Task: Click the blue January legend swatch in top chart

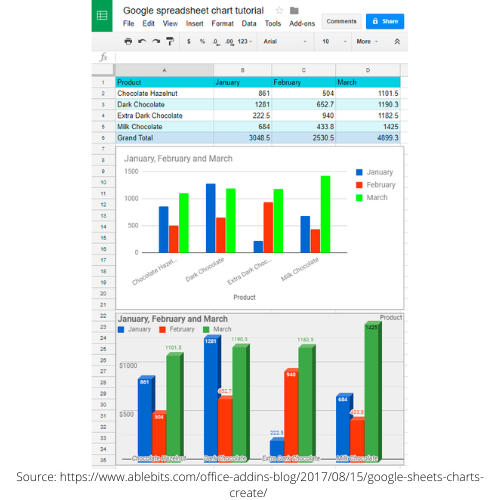Action: (359, 172)
